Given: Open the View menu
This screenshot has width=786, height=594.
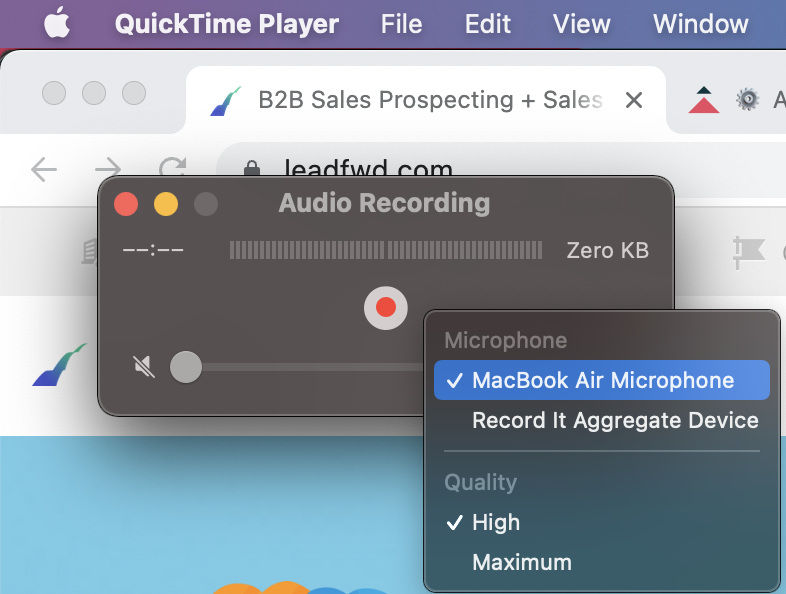Looking at the screenshot, I should 581,24.
